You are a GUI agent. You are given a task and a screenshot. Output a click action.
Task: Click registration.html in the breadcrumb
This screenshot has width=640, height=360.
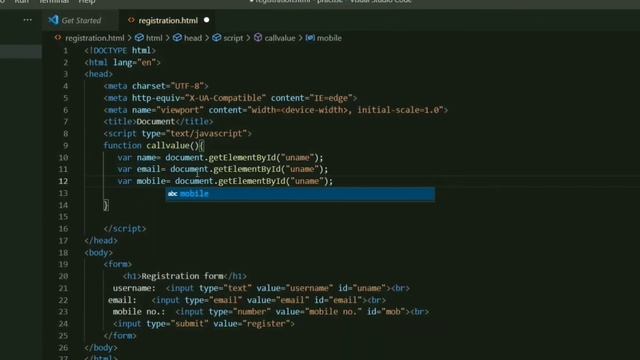click(x=95, y=38)
